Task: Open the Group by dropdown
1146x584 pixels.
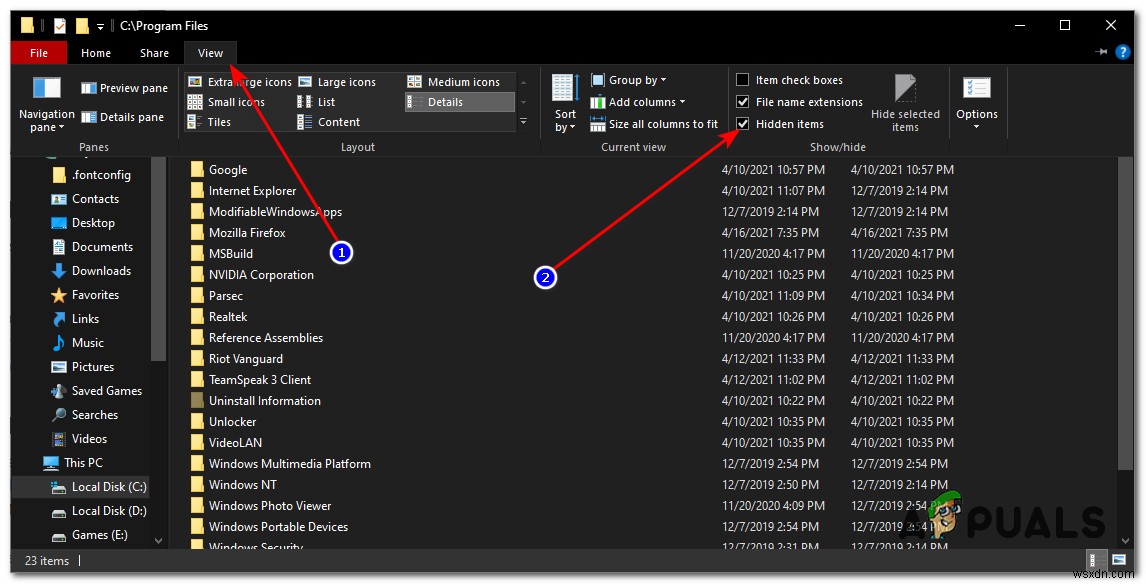Action: [x=629, y=80]
